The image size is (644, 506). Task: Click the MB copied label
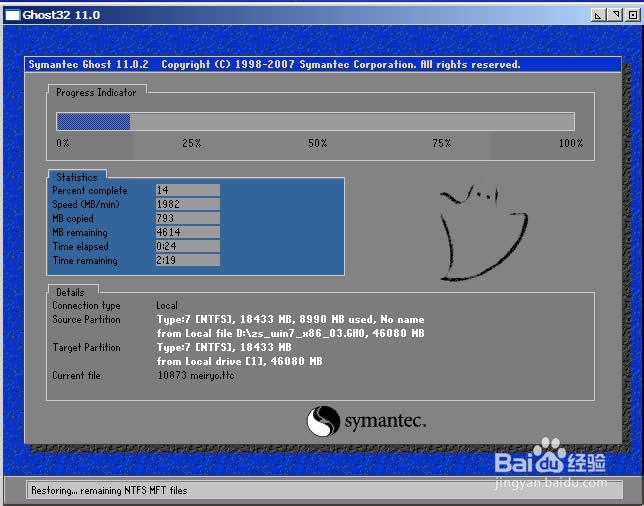point(73,218)
